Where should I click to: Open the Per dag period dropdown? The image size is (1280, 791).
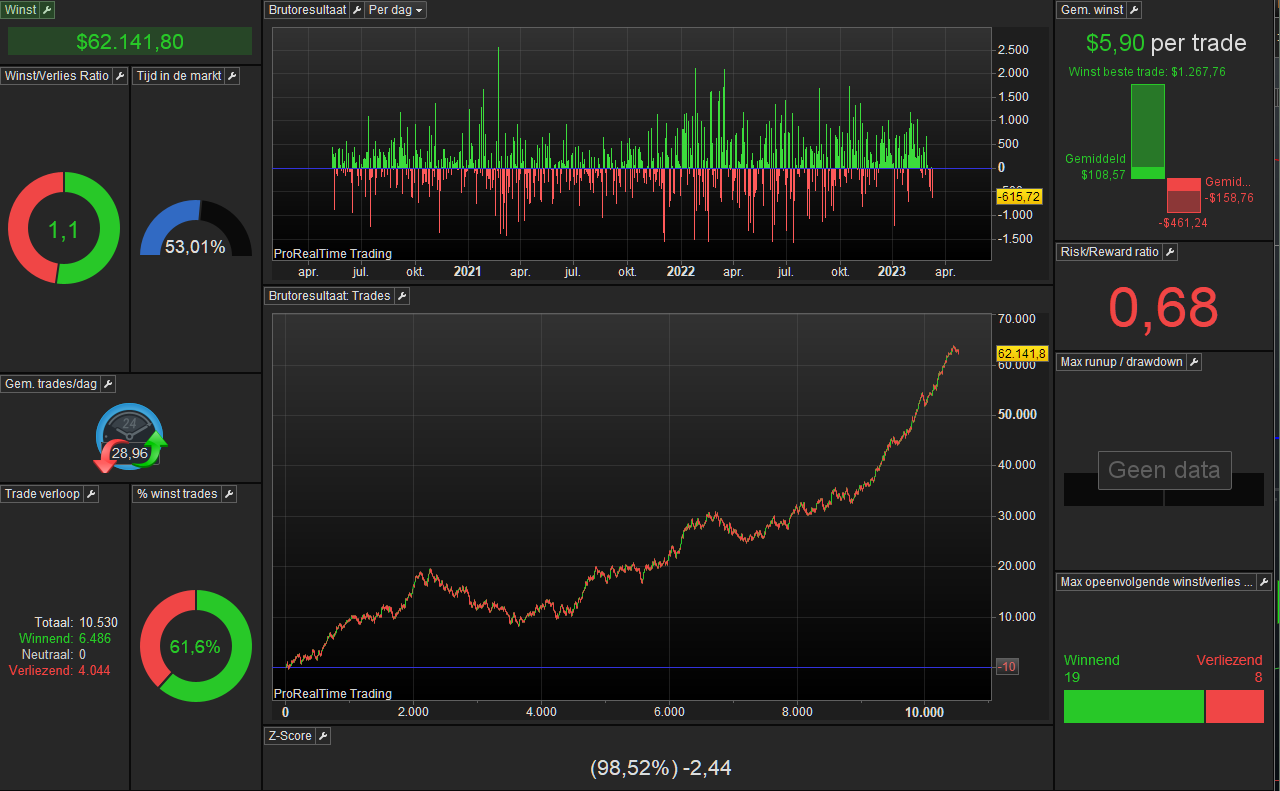click(x=396, y=10)
